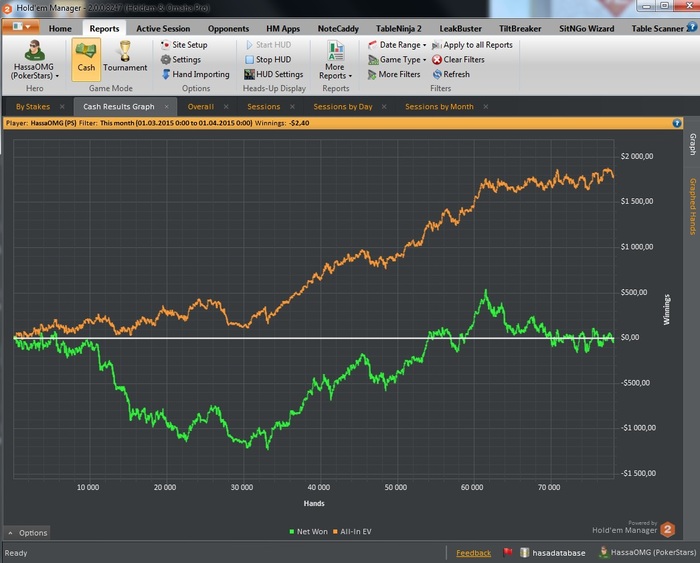The width and height of the screenshot is (700, 563).
Task: Expand the Options panel button
Action: pyautogui.click(x=27, y=533)
